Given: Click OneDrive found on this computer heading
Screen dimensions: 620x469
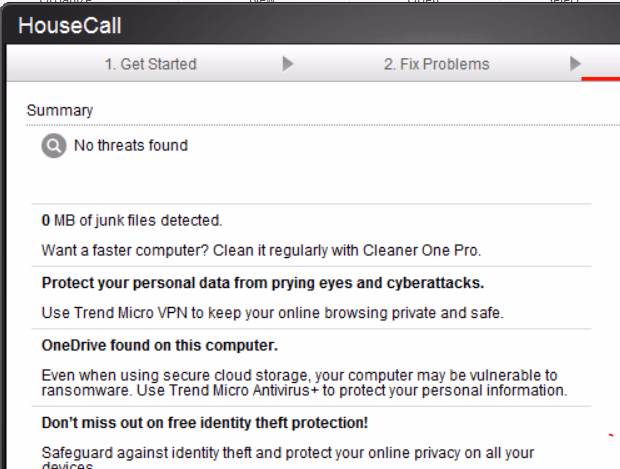Looking at the screenshot, I should [x=159, y=345].
